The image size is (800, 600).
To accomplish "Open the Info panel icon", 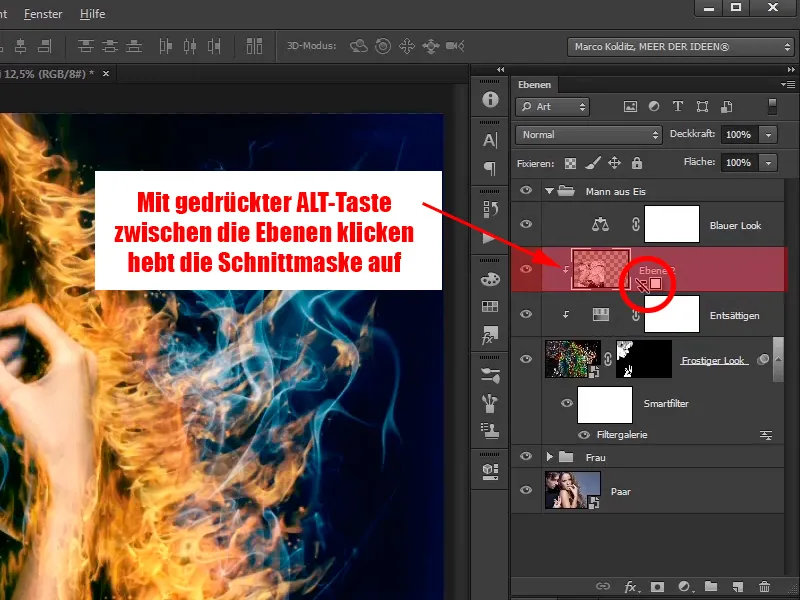I will pyautogui.click(x=490, y=99).
